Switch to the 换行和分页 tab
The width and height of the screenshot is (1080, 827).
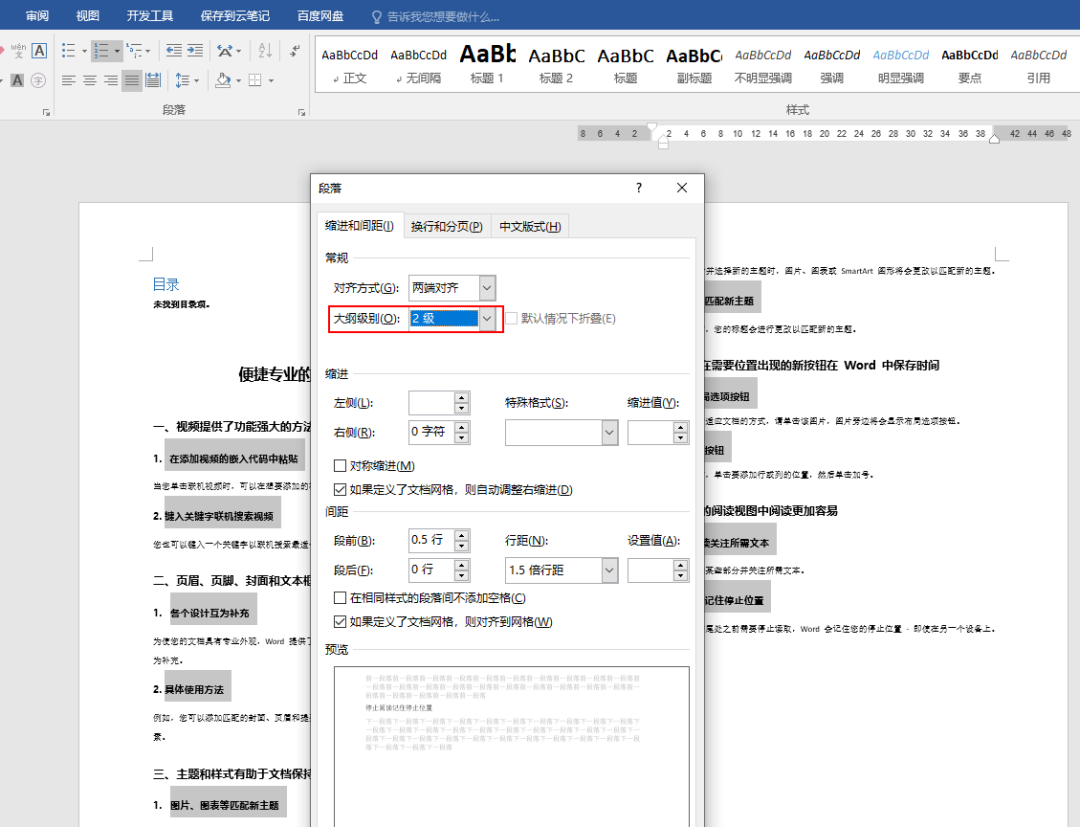447,227
